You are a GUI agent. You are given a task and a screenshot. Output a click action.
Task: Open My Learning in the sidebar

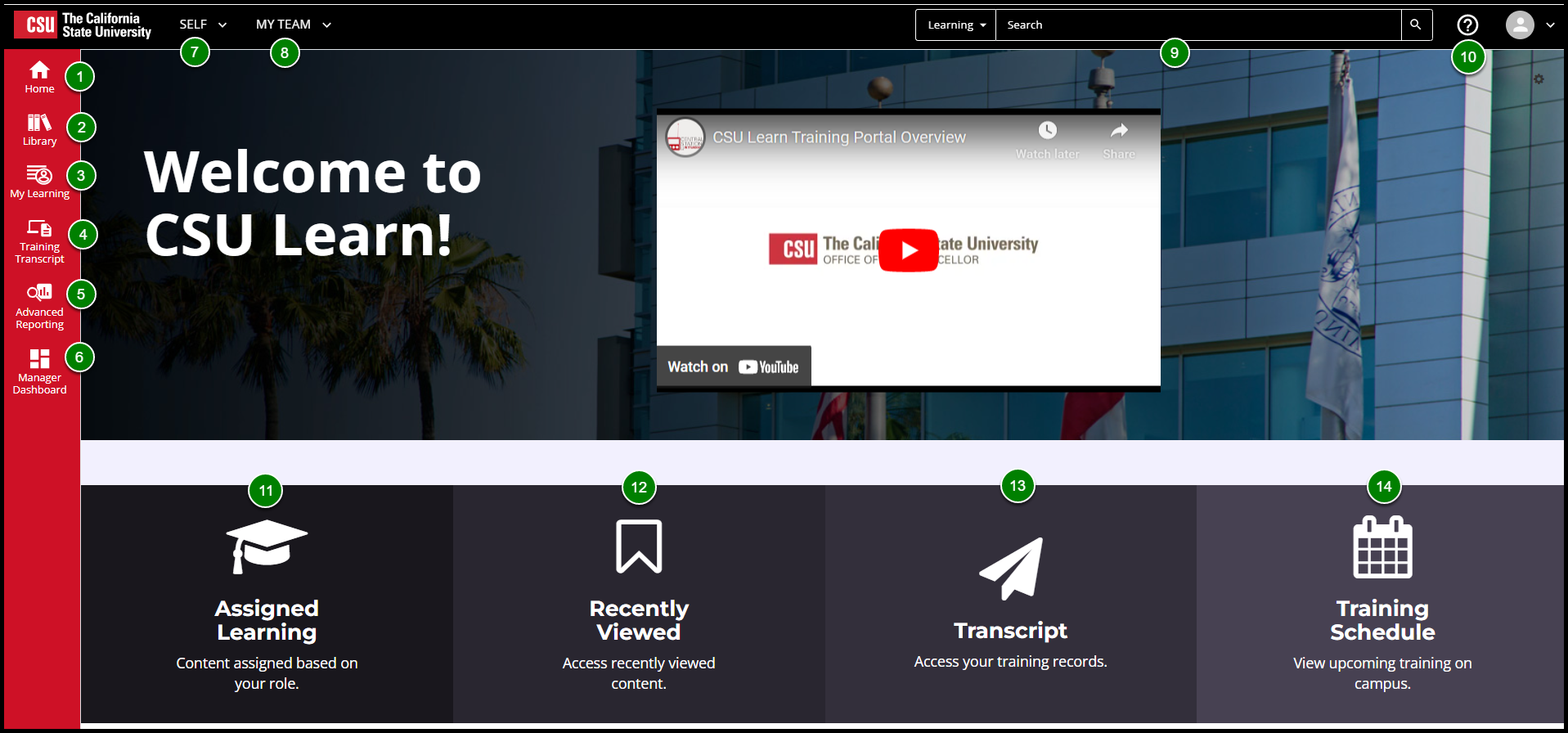click(x=39, y=181)
